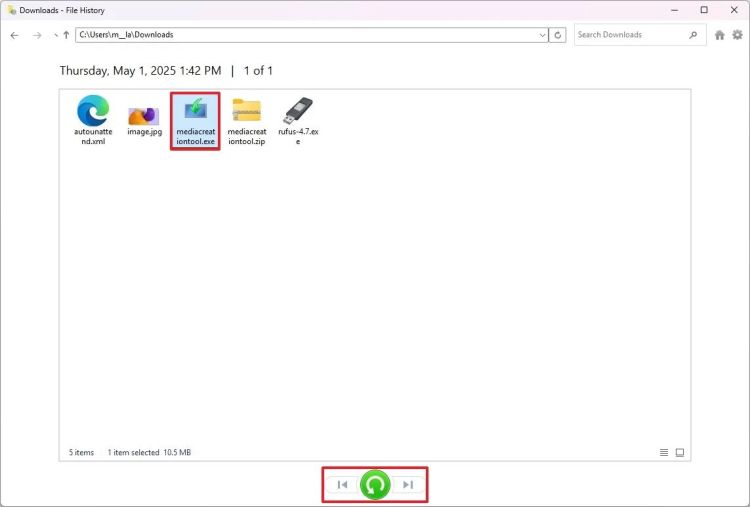Refresh the current folder view
This screenshot has width=750, height=507.
tap(557, 35)
